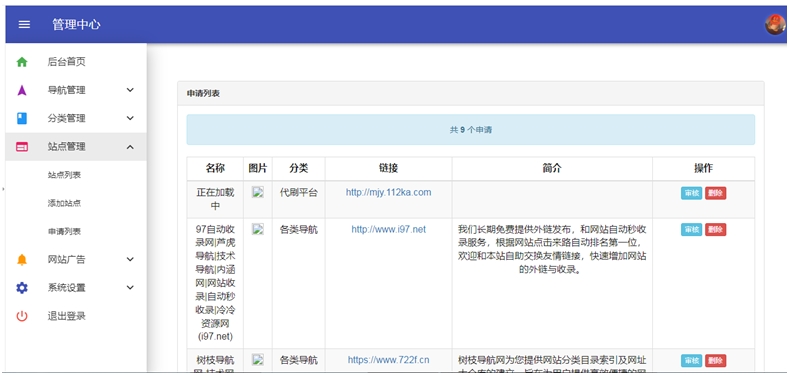
Task: Click 删除 for mjy.112ka.com row
Action: coord(716,193)
